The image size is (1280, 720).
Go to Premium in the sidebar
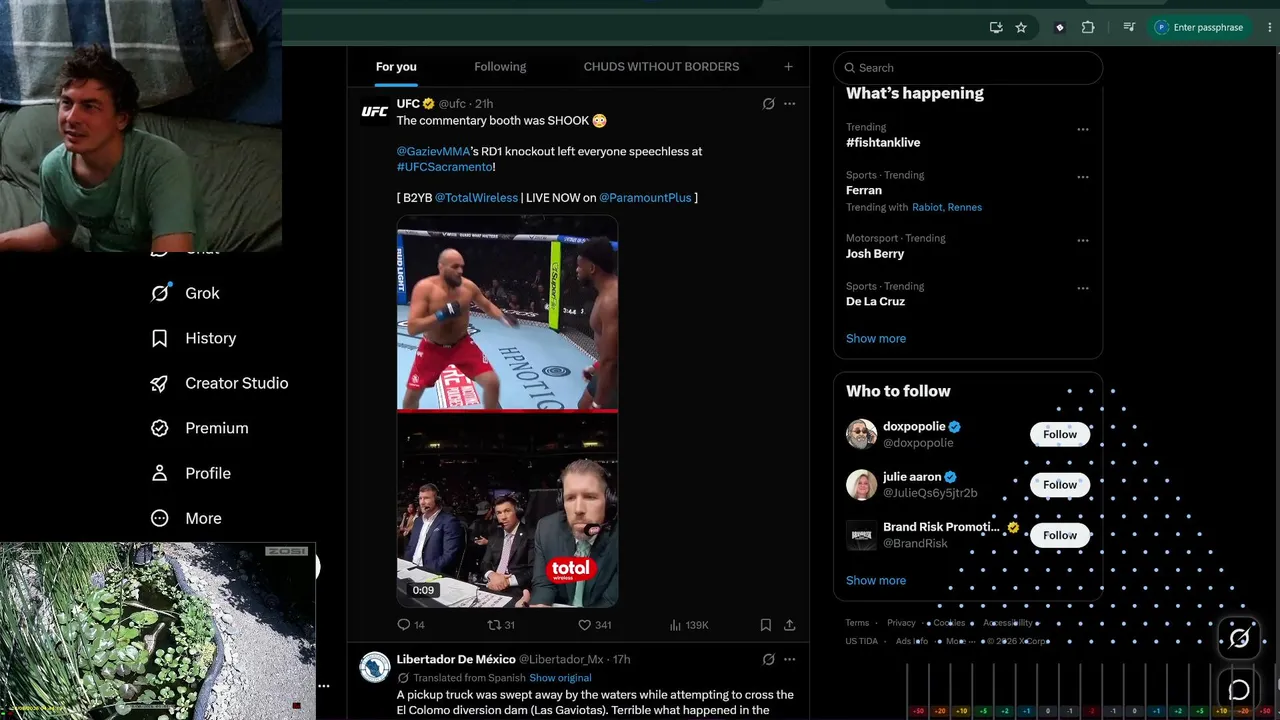199,428
